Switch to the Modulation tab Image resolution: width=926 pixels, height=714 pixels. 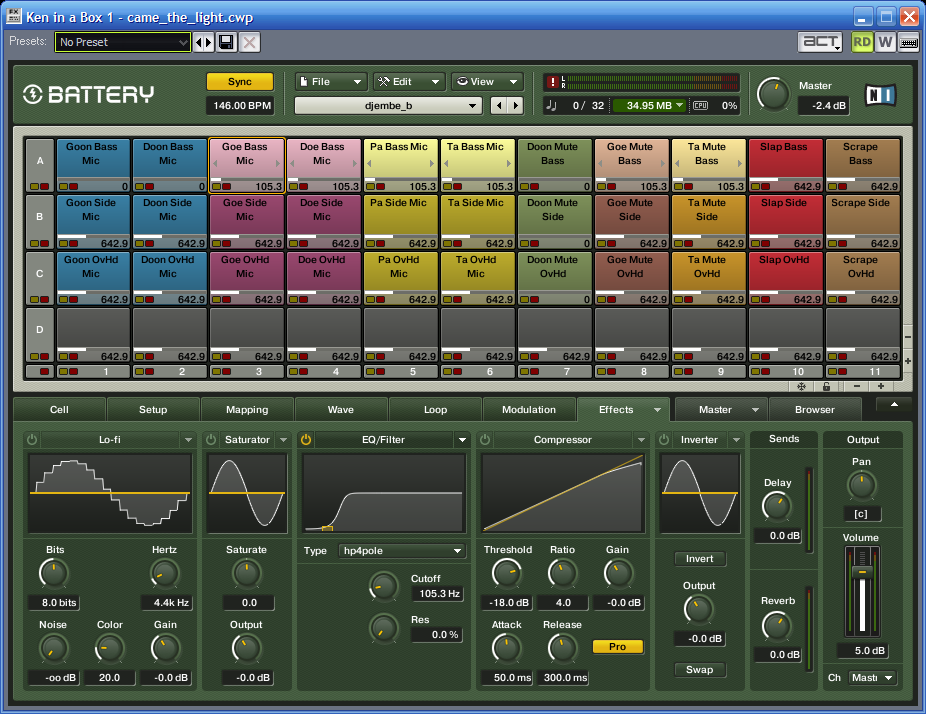529,409
